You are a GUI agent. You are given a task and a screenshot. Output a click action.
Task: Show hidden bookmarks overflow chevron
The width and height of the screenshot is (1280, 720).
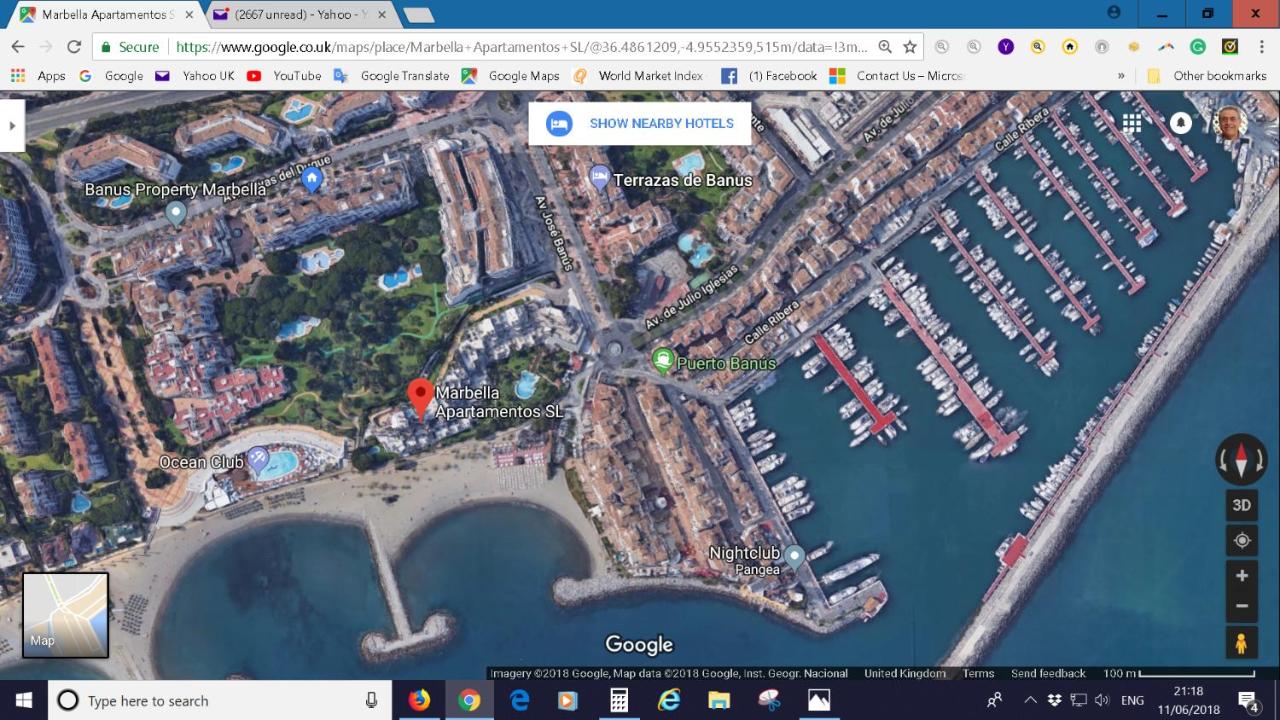click(1121, 76)
